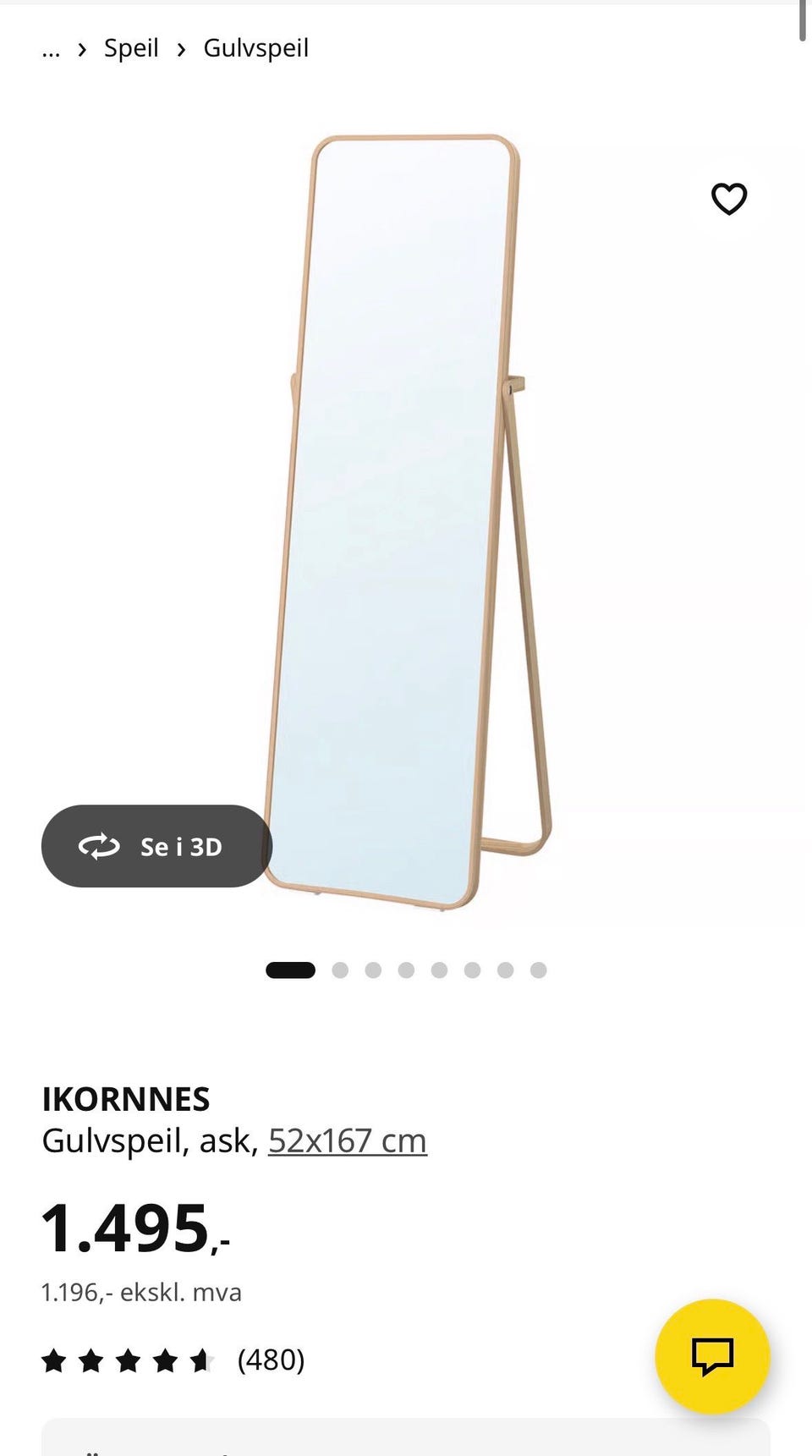This screenshot has height=1456, width=812.
Task: Select the second image carousel dot
Action: click(340, 970)
